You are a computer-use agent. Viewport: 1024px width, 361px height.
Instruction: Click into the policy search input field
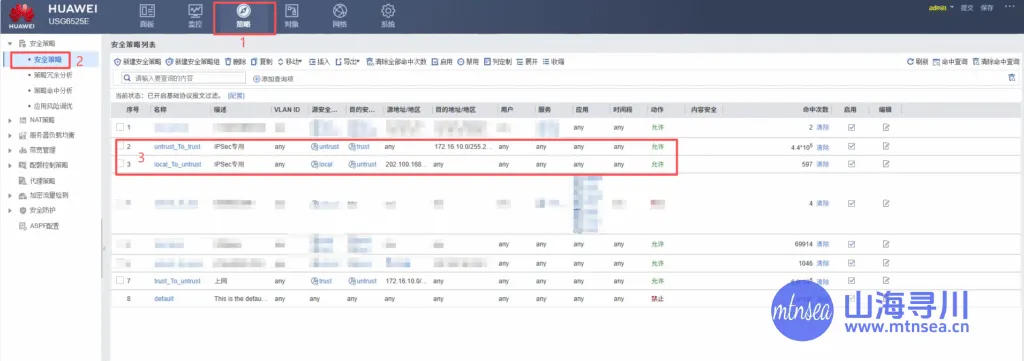pyautogui.click(x=184, y=78)
